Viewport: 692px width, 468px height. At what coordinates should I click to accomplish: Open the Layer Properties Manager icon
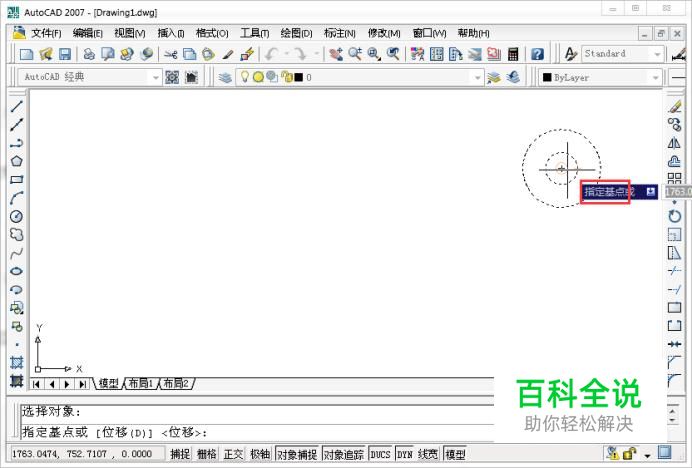point(225,78)
